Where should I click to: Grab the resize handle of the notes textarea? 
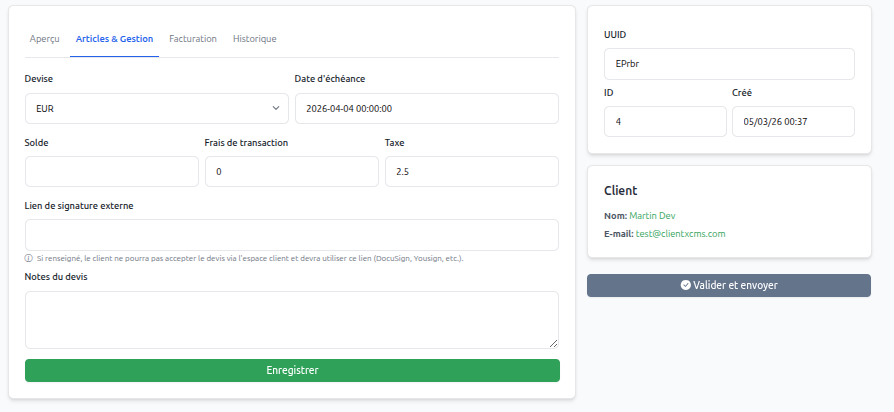pyautogui.click(x=554, y=344)
